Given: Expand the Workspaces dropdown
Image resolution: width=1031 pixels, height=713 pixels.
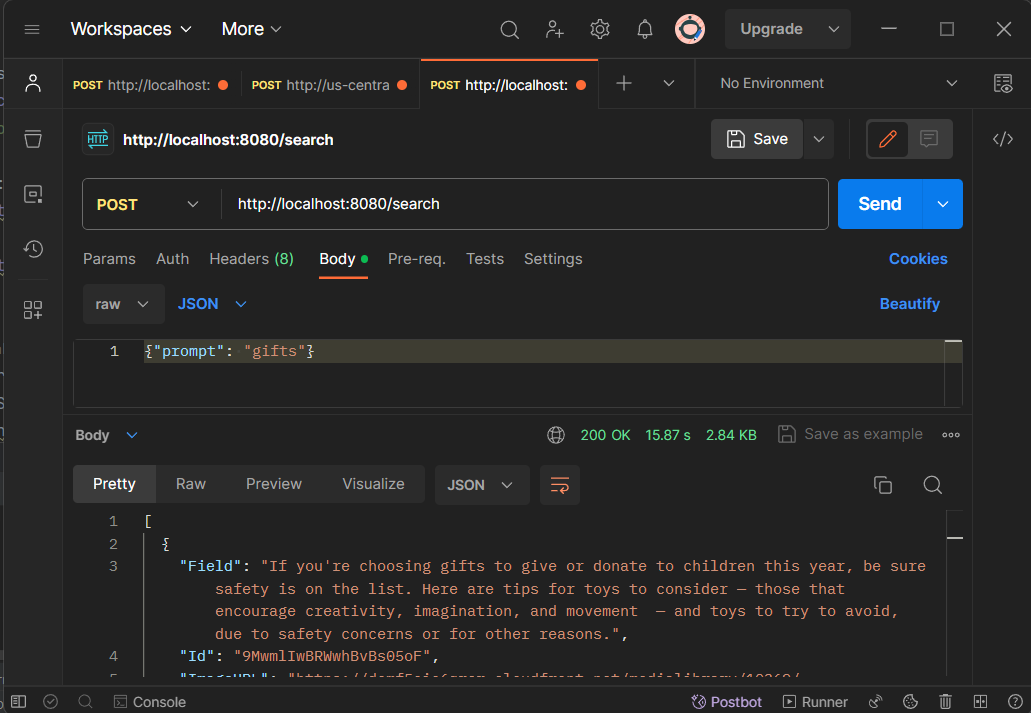Looking at the screenshot, I should (x=131, y=30).
